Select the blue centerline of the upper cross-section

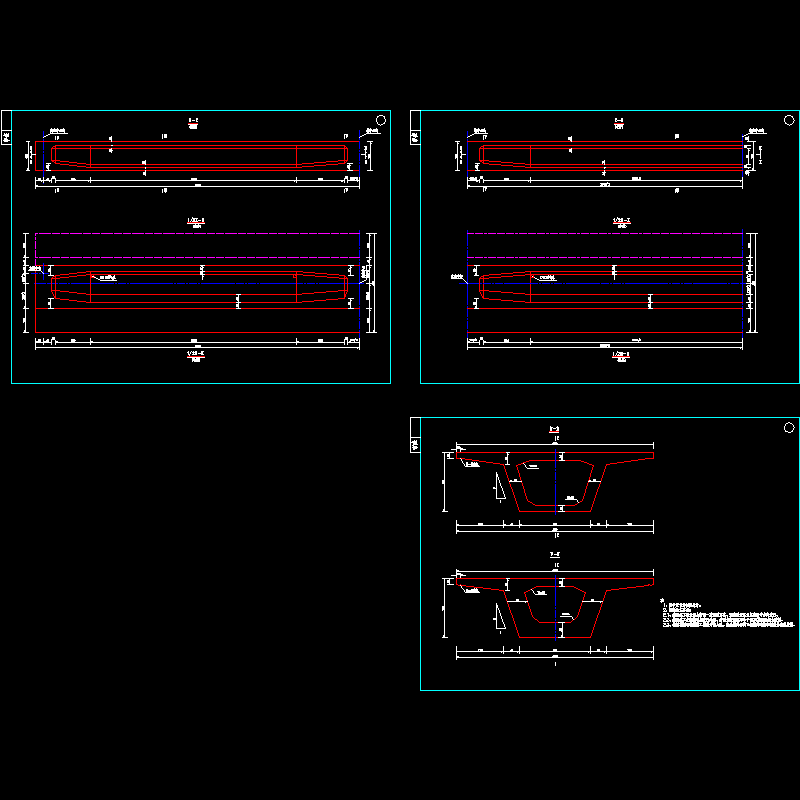coord(555,481)
